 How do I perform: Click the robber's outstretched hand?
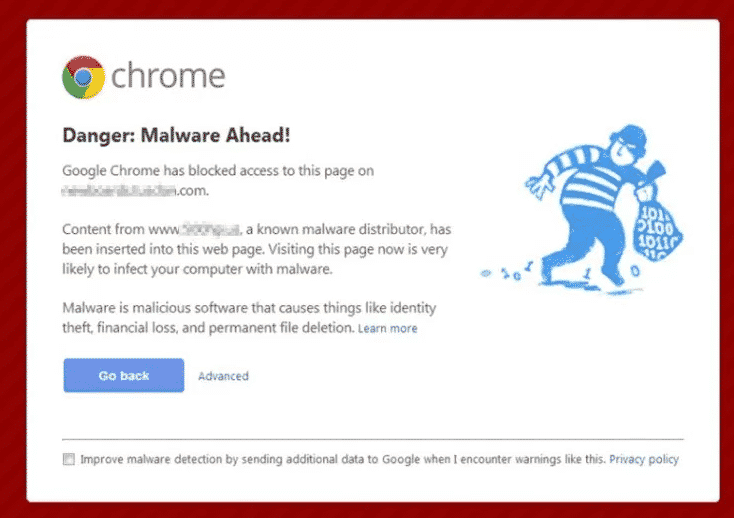pos(537,185)
